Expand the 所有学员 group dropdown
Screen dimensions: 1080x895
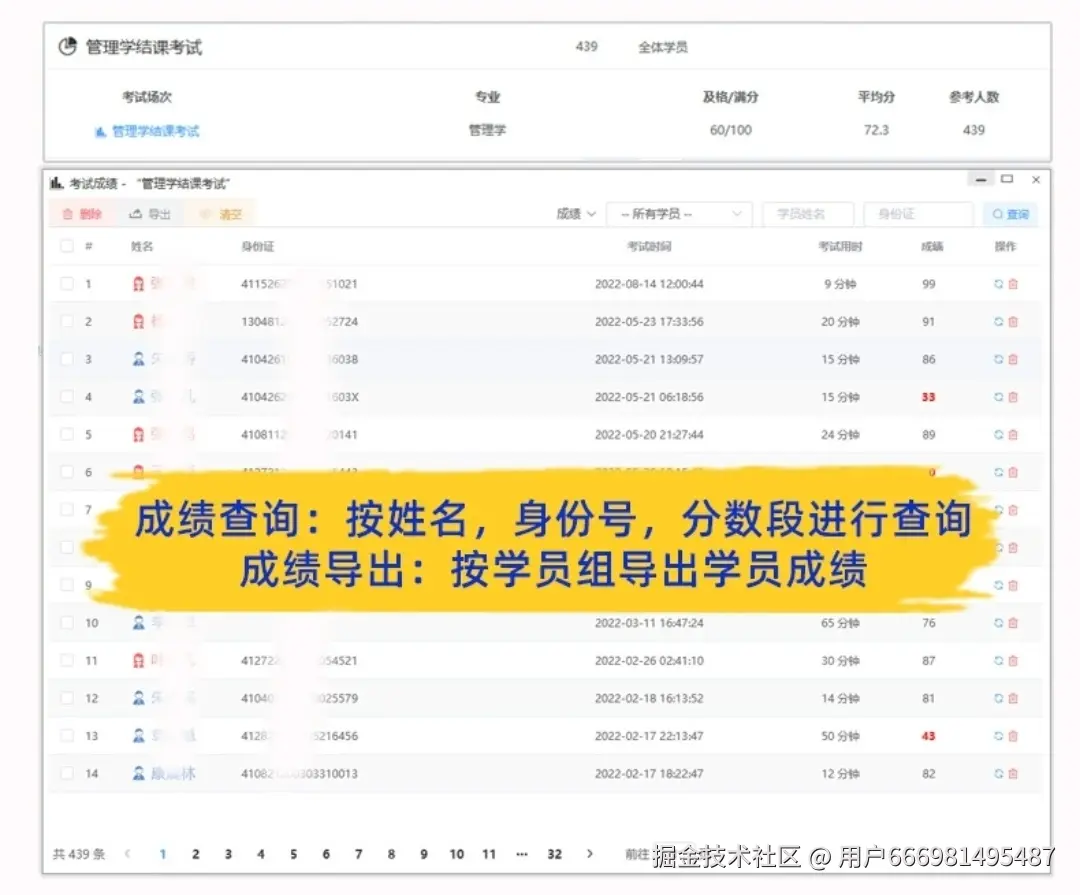tap(679, 214)
